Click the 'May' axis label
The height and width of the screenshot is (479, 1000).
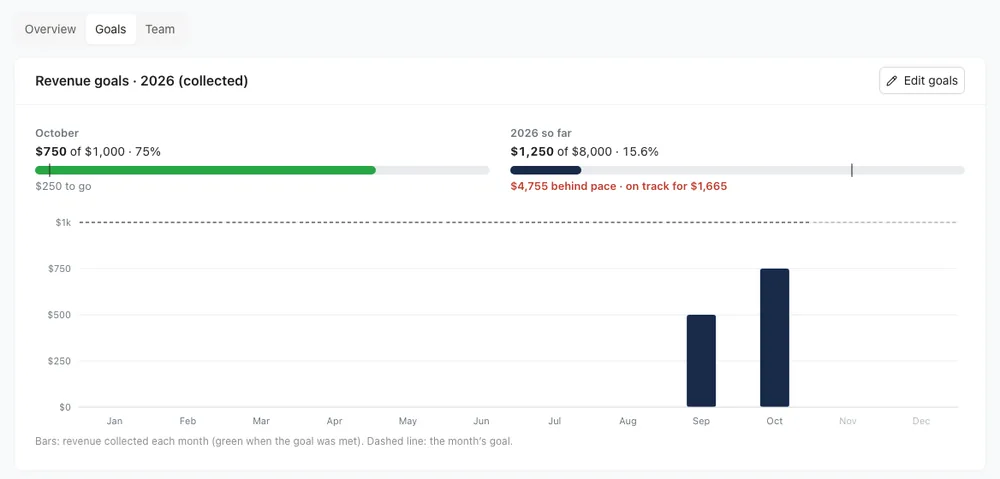408,421
